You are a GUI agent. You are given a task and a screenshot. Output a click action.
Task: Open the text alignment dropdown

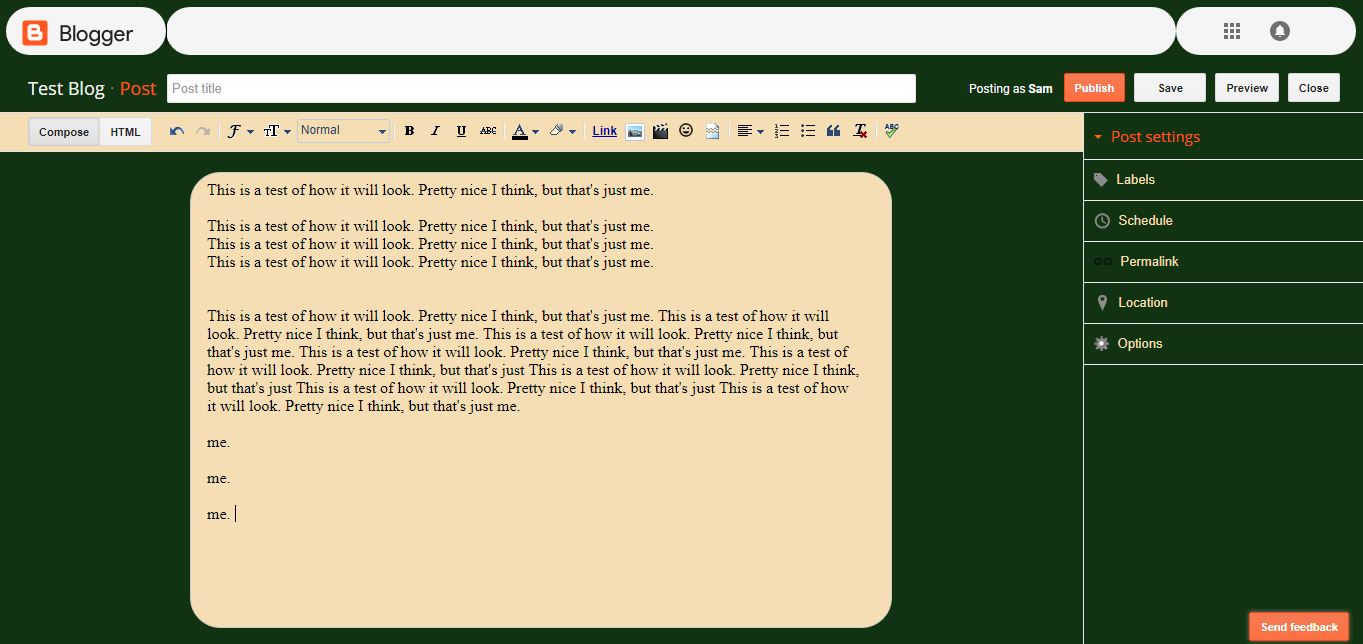pyautogui.click(x=750, y=131)
